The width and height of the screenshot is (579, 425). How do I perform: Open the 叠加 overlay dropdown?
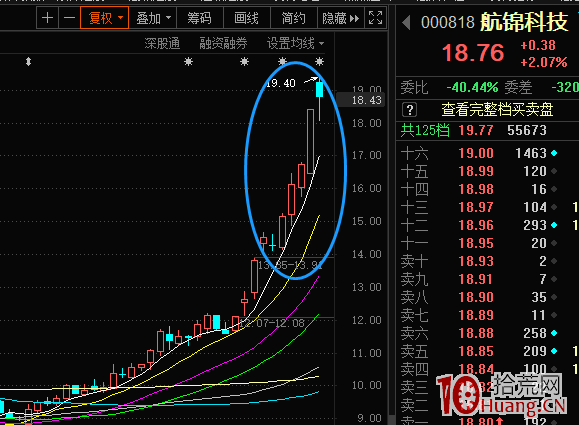[x=153, y=18]
